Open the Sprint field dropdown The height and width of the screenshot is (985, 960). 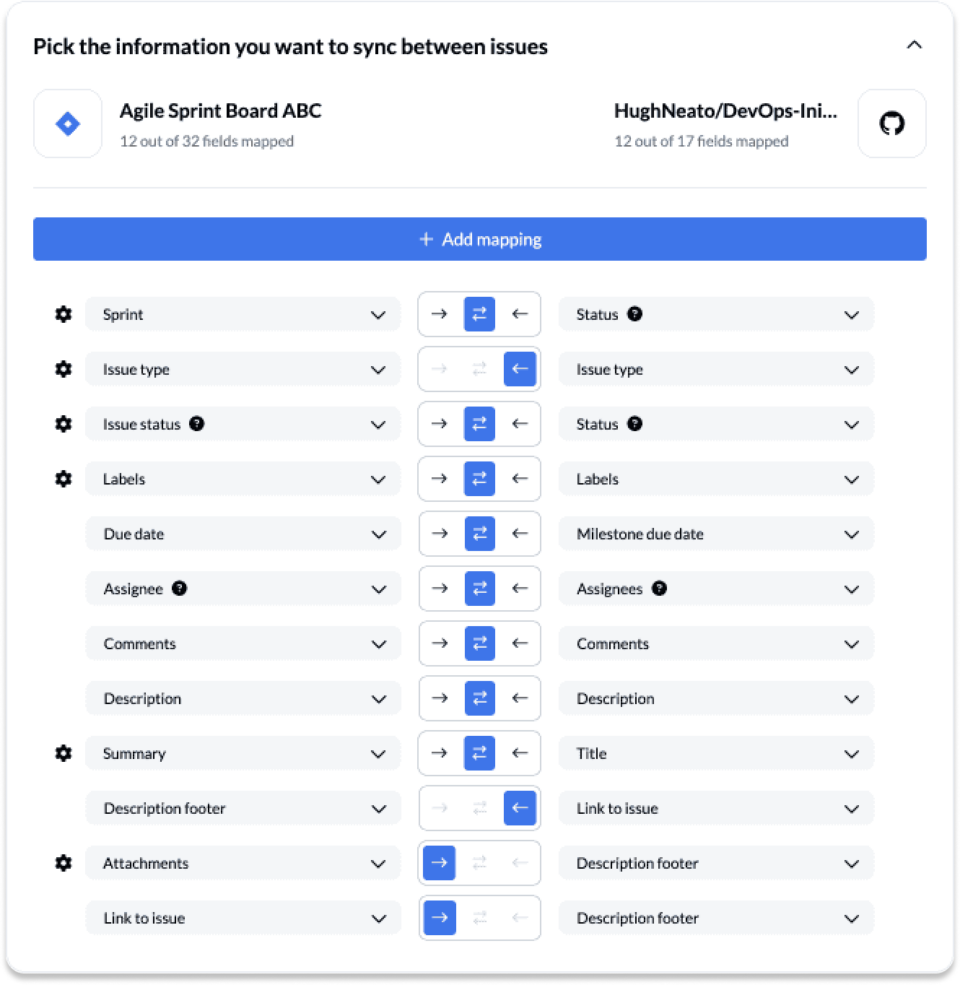point(380,313)
